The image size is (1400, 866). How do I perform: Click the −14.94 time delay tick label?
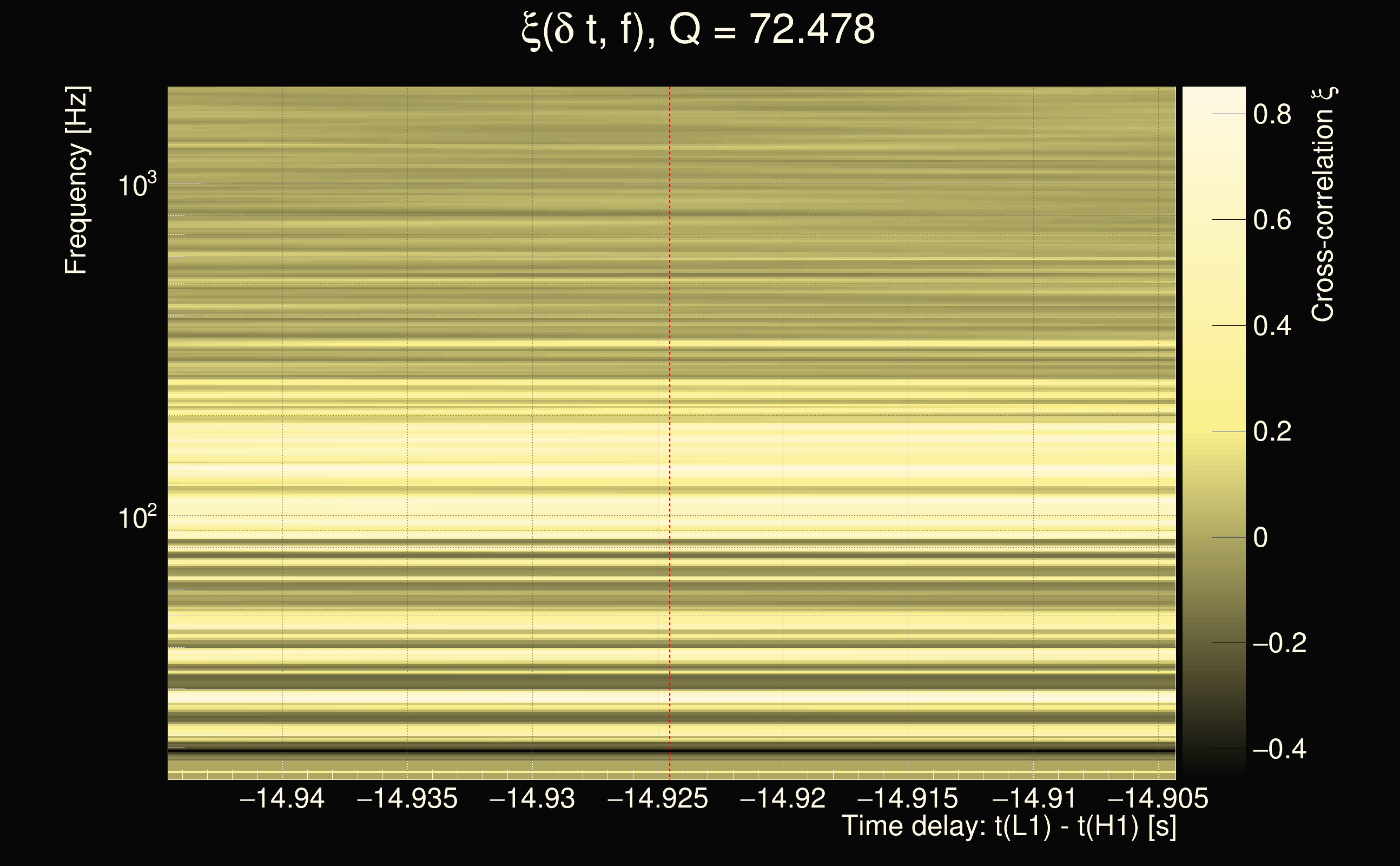(x=282, y=798)
